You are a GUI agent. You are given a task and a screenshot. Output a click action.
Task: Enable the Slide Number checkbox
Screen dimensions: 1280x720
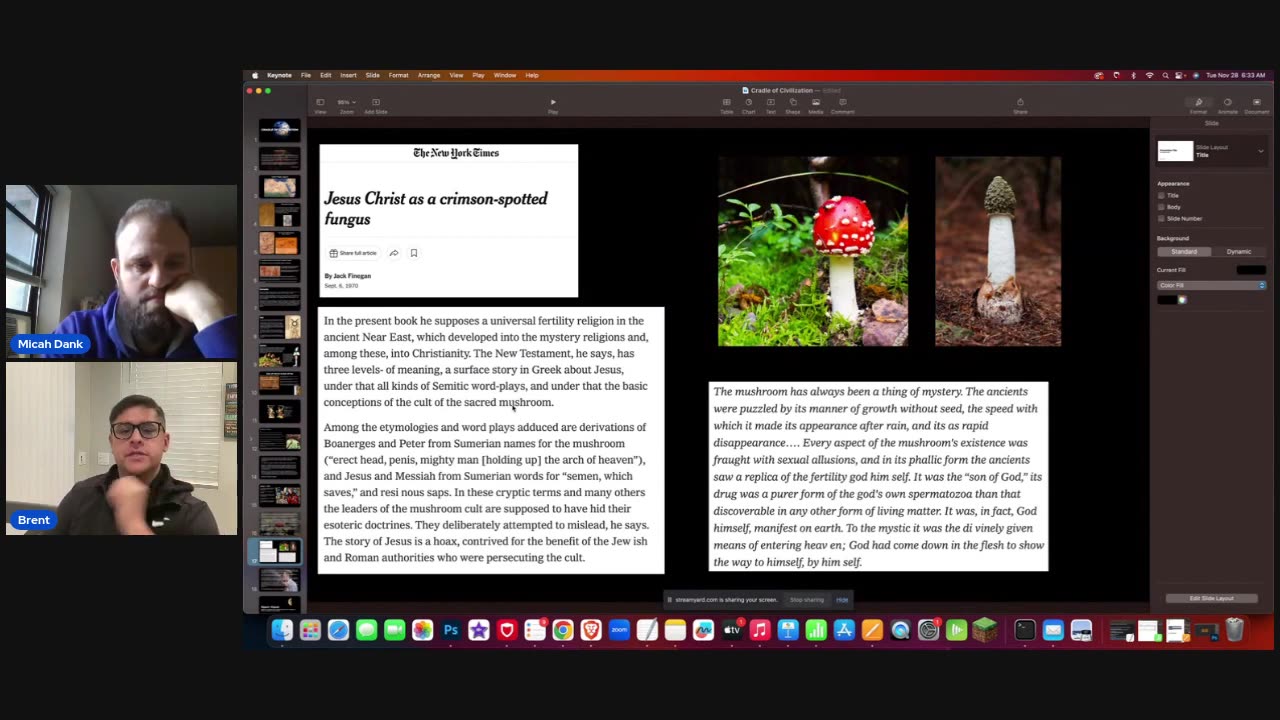(x=1161, y=218)
